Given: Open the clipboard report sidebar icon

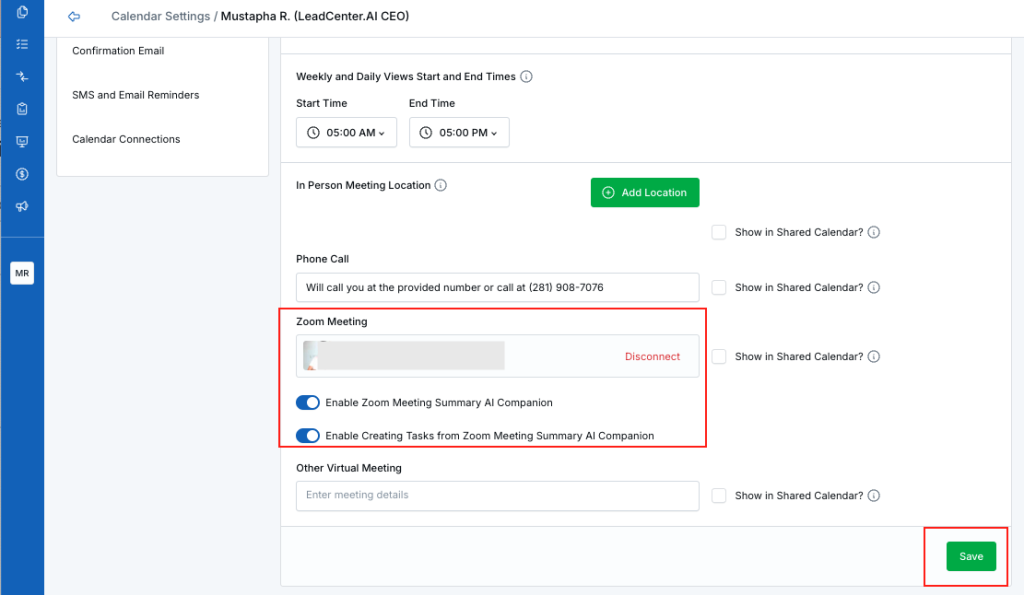Looking at the screenshot, I should [22, 109].
